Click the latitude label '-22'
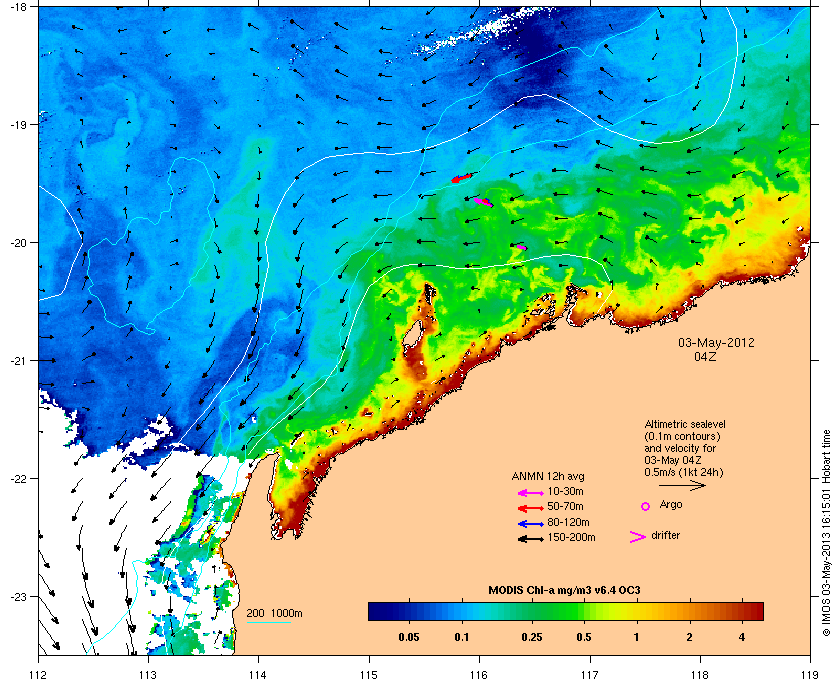The height and width of the screenshot is (680, 840). (x=18, y=479)
